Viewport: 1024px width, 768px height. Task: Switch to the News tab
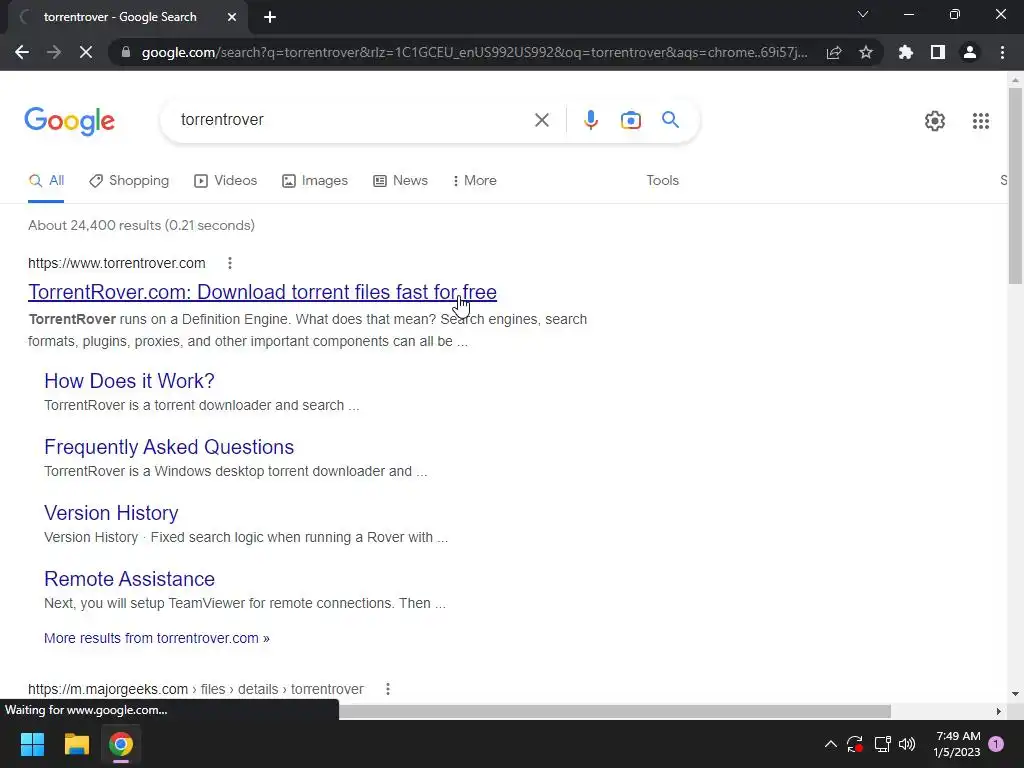[x=400, y=181]
